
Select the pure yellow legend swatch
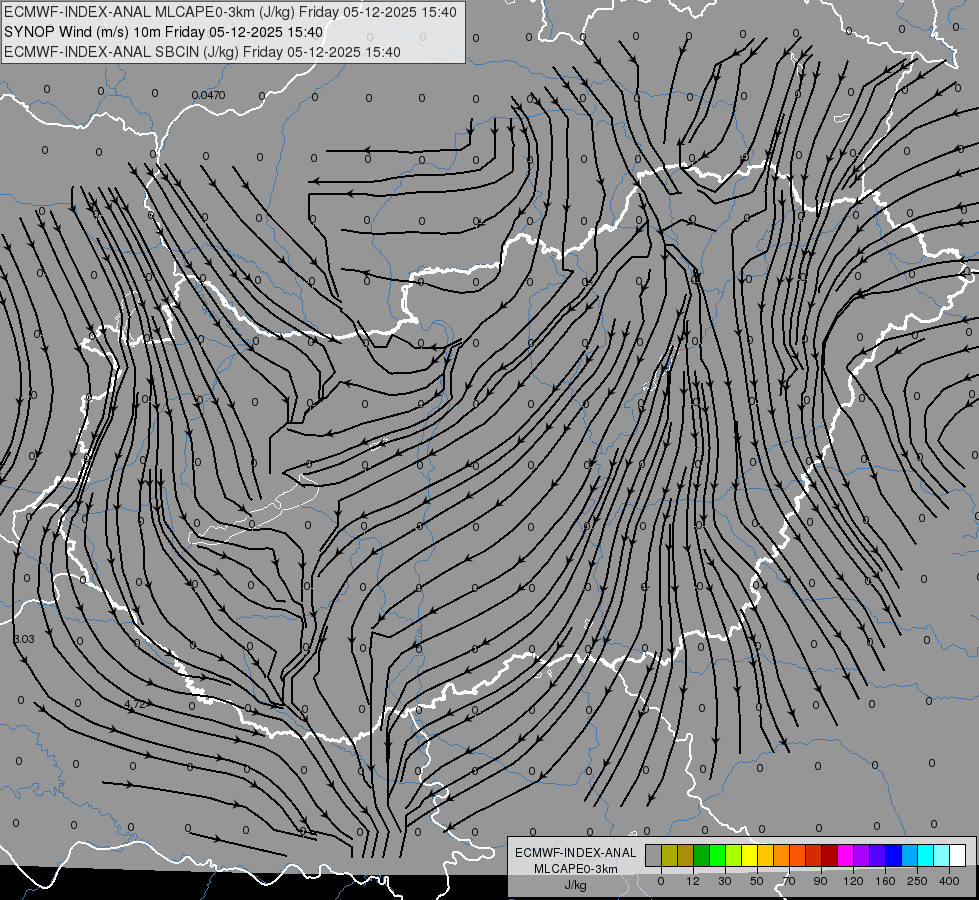click(750, 855)
